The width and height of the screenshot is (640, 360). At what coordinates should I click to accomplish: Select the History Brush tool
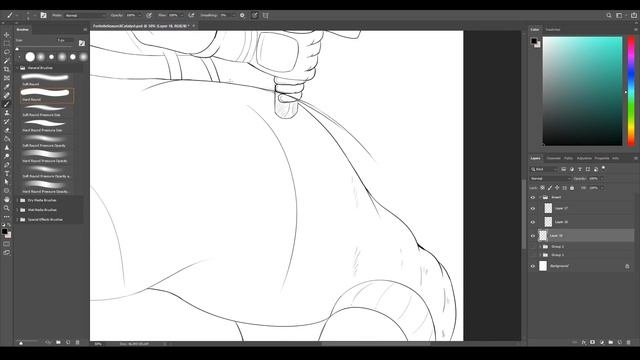click(x=7, y=121)
